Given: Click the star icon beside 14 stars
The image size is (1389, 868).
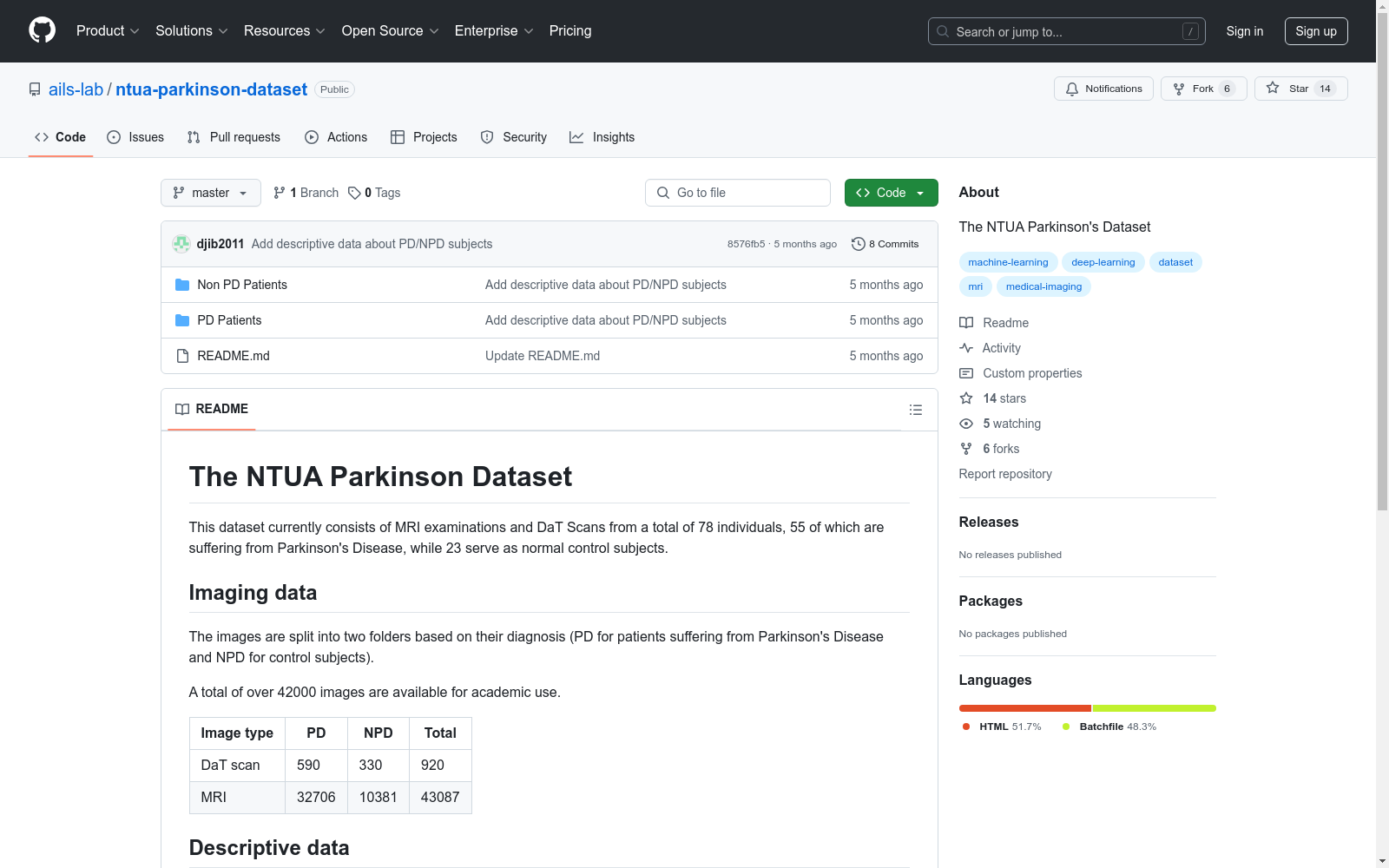Looking at the screenshot, I should [x=966, y=398].
